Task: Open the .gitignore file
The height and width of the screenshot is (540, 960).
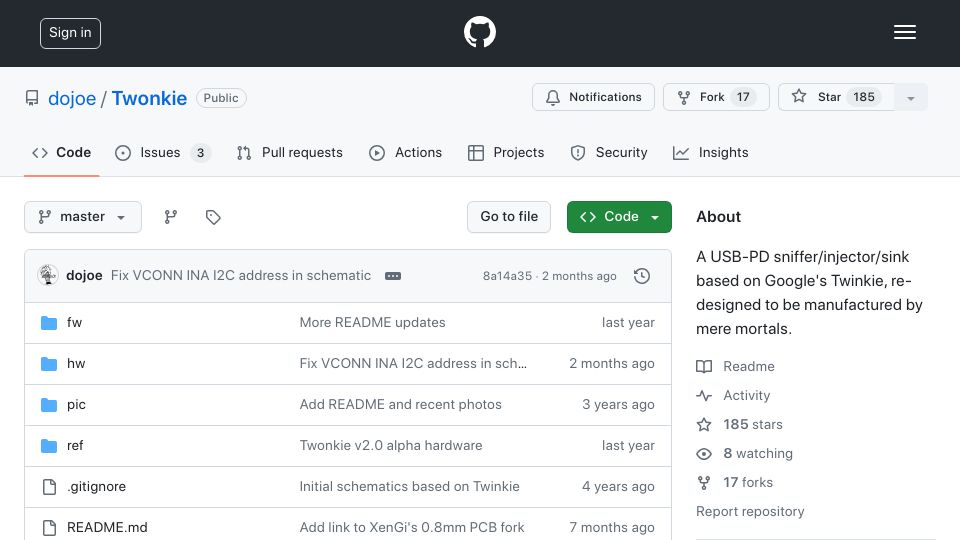Action: click(x=97, y=487)
